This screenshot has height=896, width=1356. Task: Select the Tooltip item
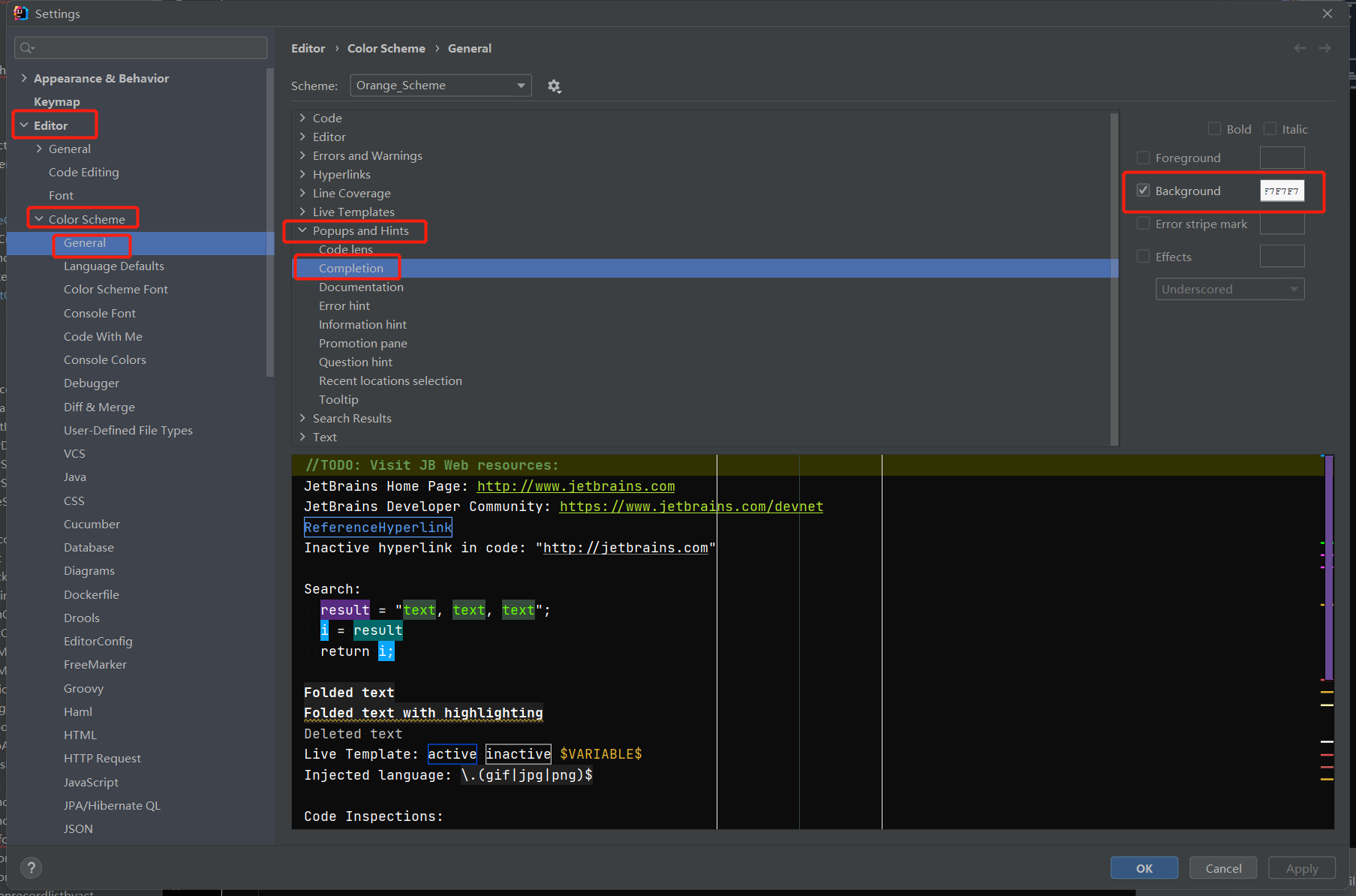[338, 399]
